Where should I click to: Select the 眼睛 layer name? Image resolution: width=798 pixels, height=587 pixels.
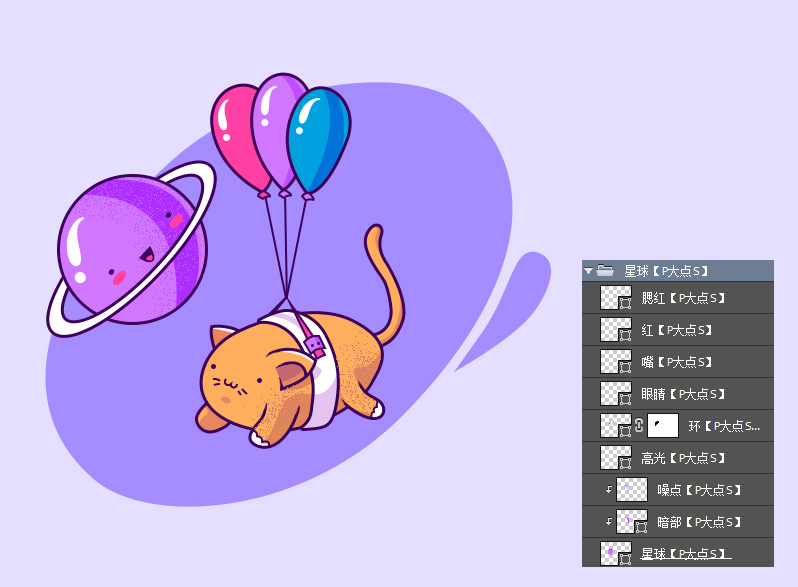[x=682, y=394]
